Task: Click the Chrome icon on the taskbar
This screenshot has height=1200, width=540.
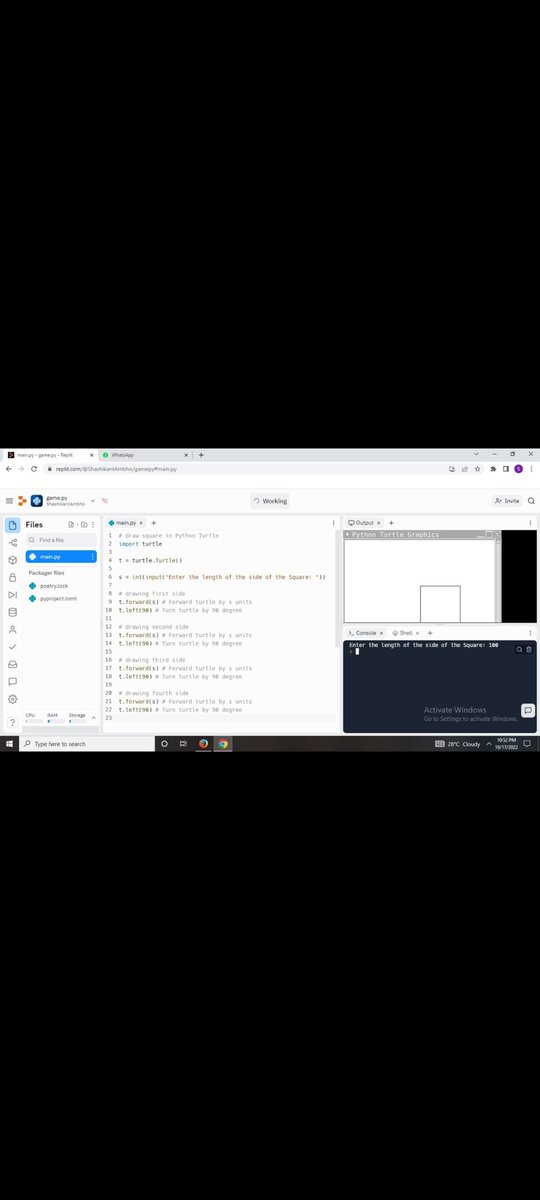Action: [223, 744]
